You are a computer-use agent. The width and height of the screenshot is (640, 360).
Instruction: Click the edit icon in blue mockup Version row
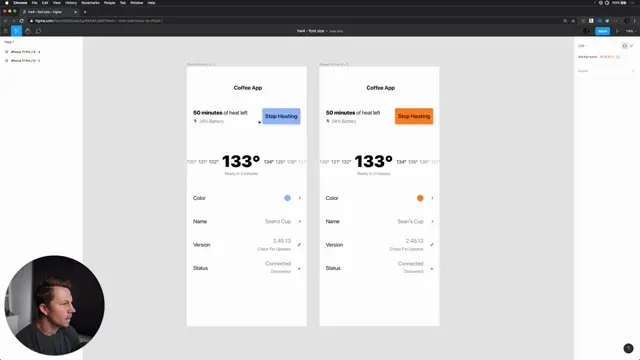[299, 245]
